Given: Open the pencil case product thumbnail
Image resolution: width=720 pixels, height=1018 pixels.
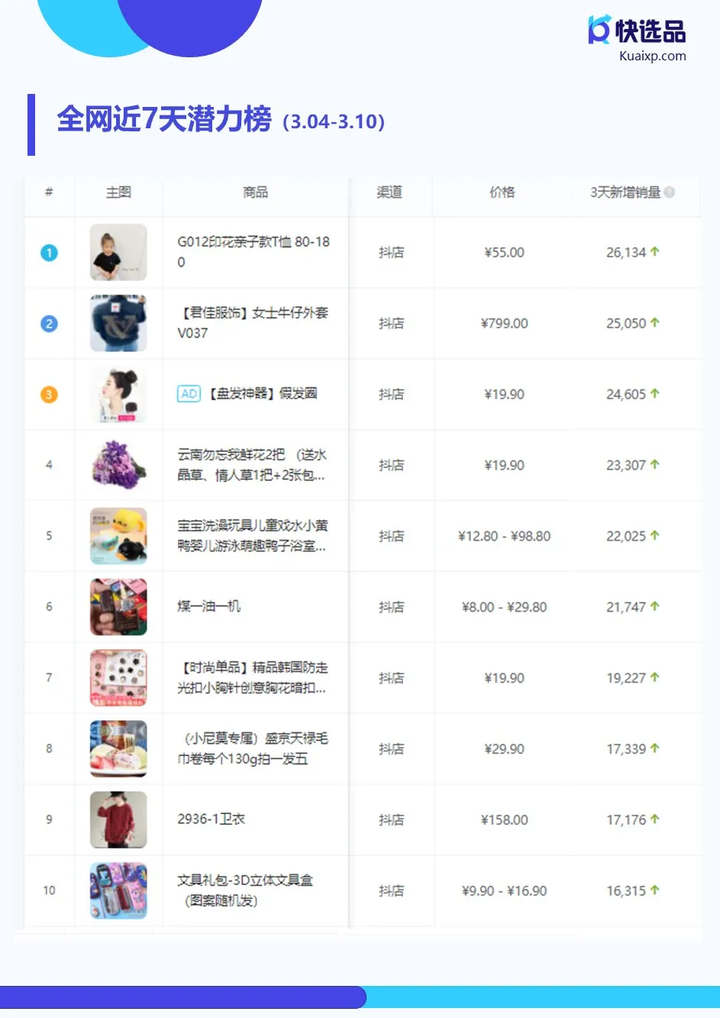Looking at the screenshot, I should (118, 890).
